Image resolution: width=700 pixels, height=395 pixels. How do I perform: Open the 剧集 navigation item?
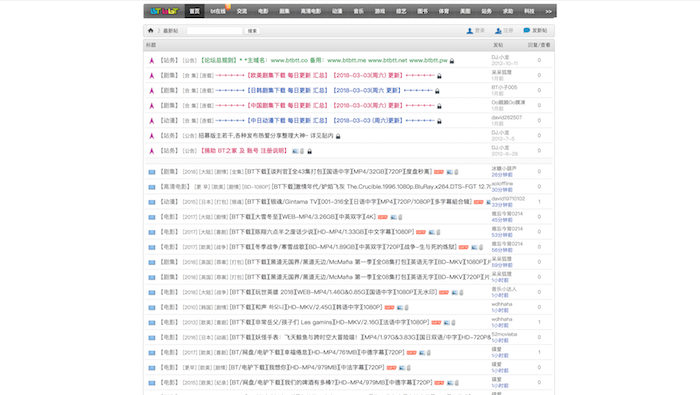click(x=284, y=11)
